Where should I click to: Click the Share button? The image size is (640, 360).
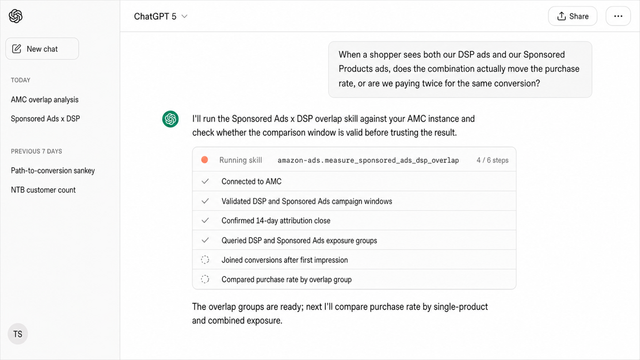[573, 16]
